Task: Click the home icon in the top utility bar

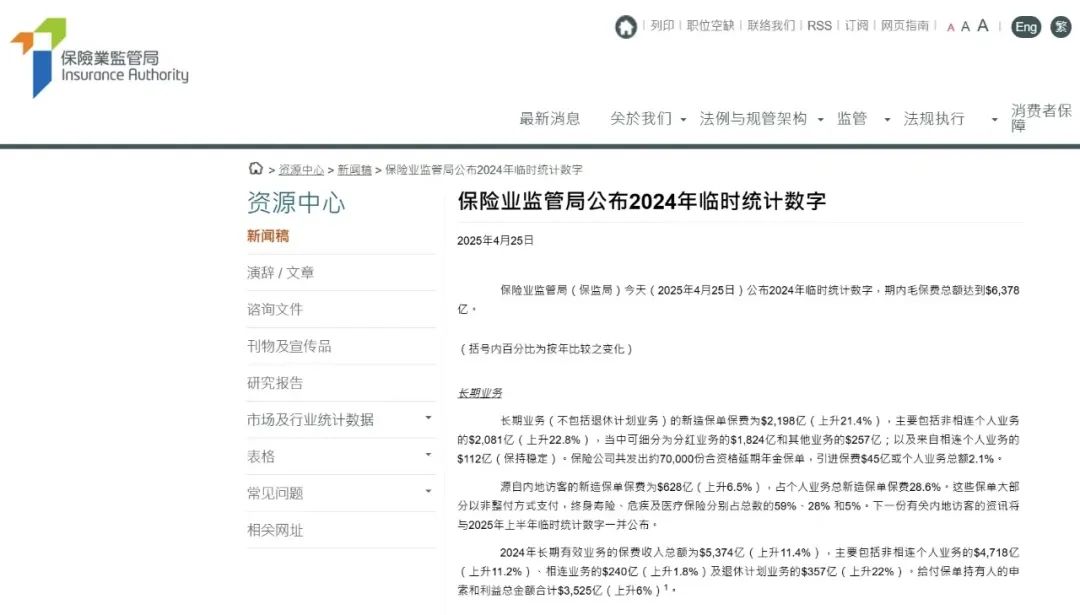Action: click(626, 27)
